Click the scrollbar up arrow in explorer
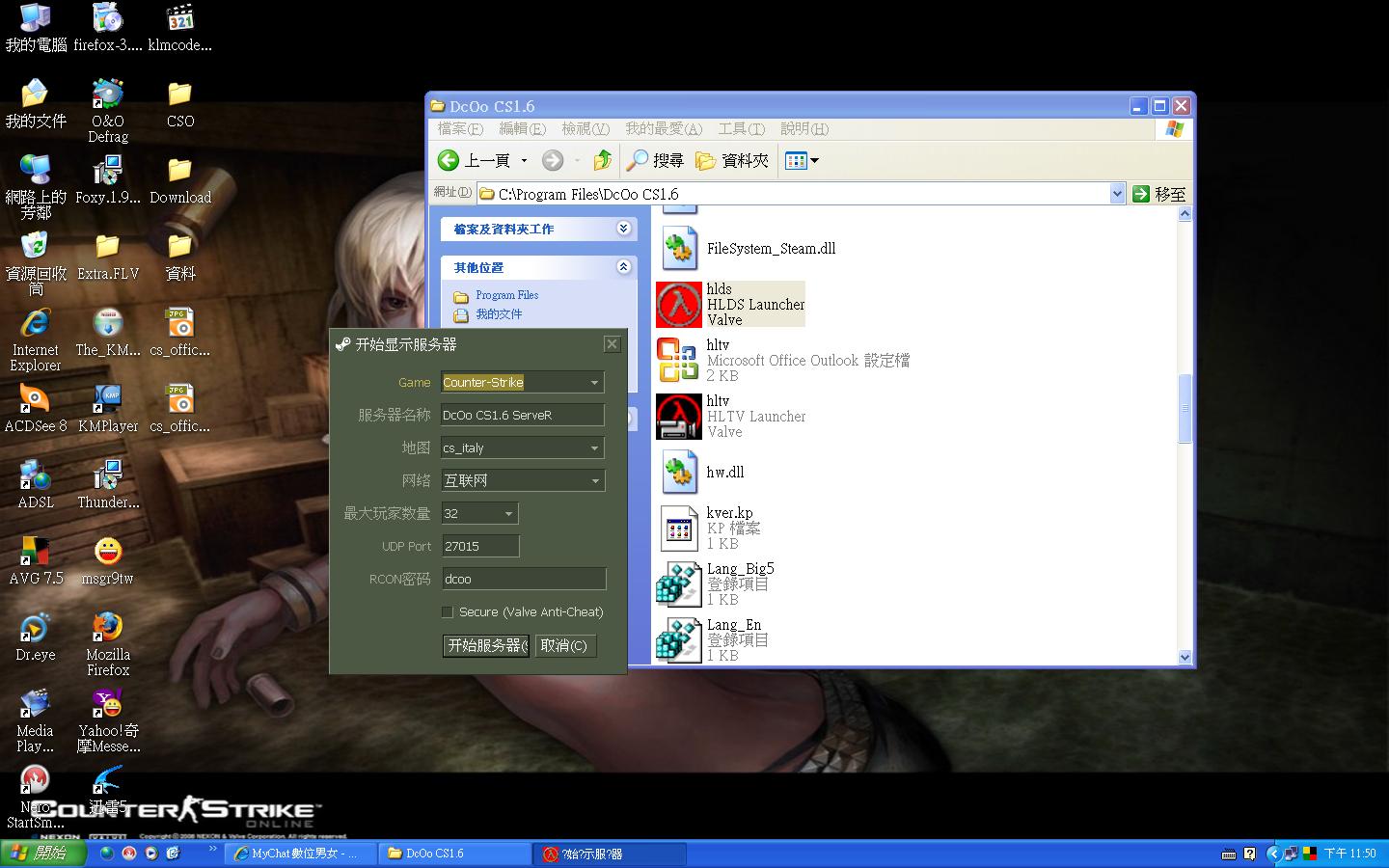The image size is (1389, 868). pos(1185,214)
